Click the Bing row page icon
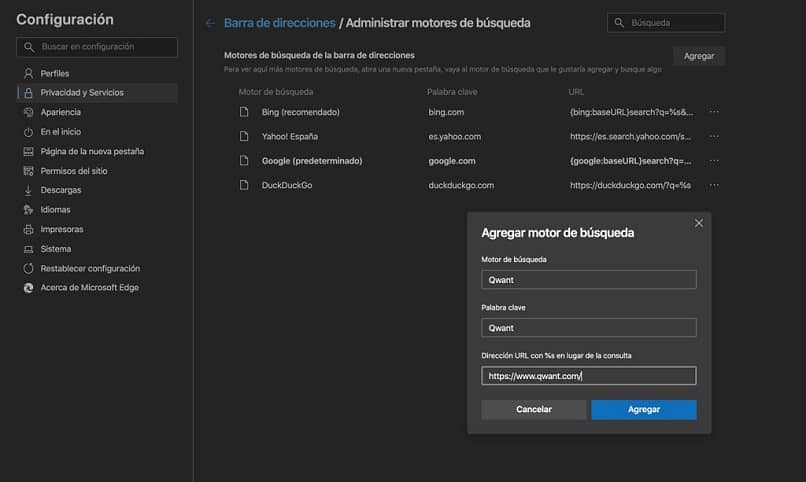The height and width of the screenshot is (482, 806). tap(244, 112)
